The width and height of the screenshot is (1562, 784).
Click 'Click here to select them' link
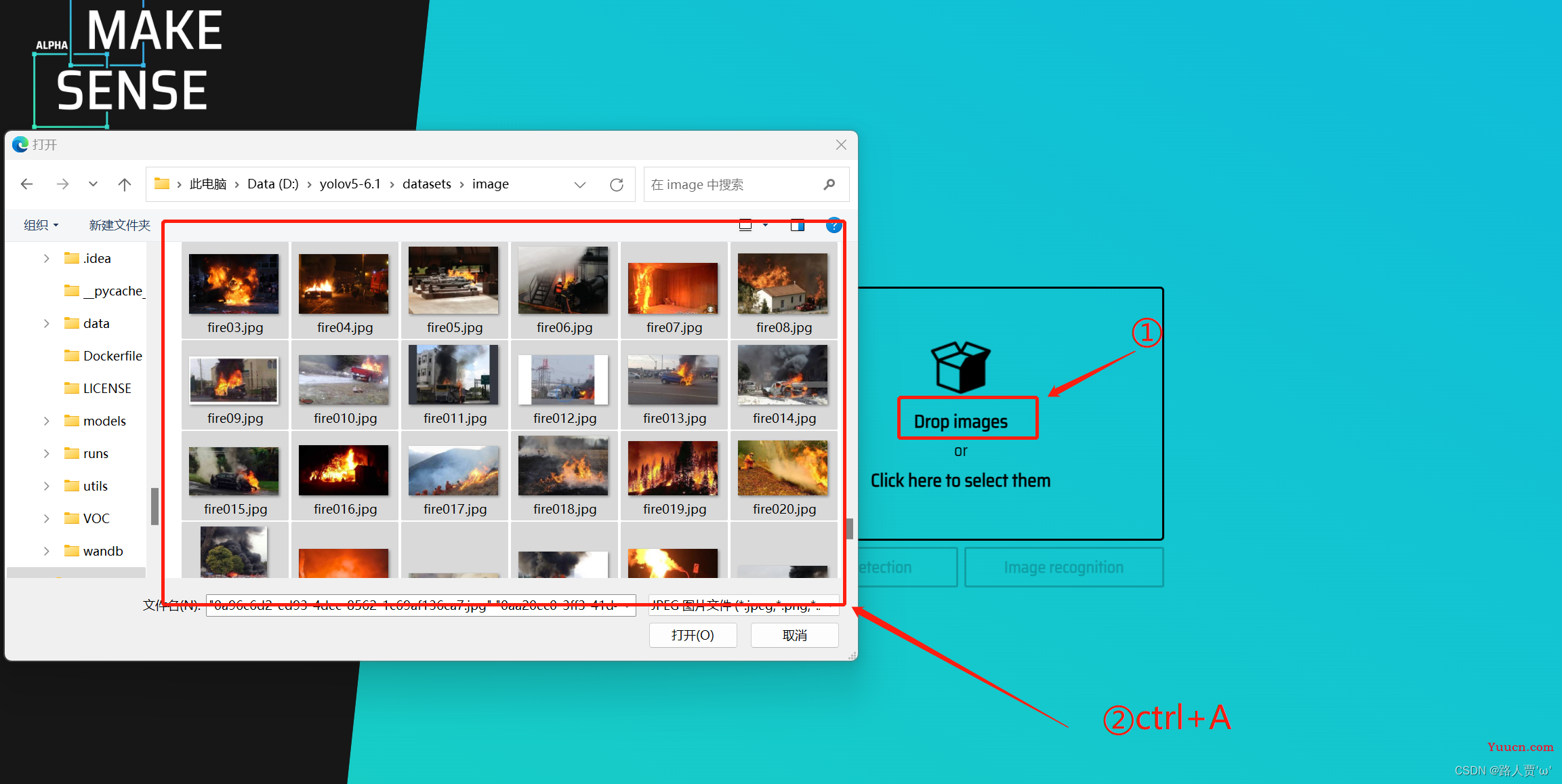click(957, 481)
